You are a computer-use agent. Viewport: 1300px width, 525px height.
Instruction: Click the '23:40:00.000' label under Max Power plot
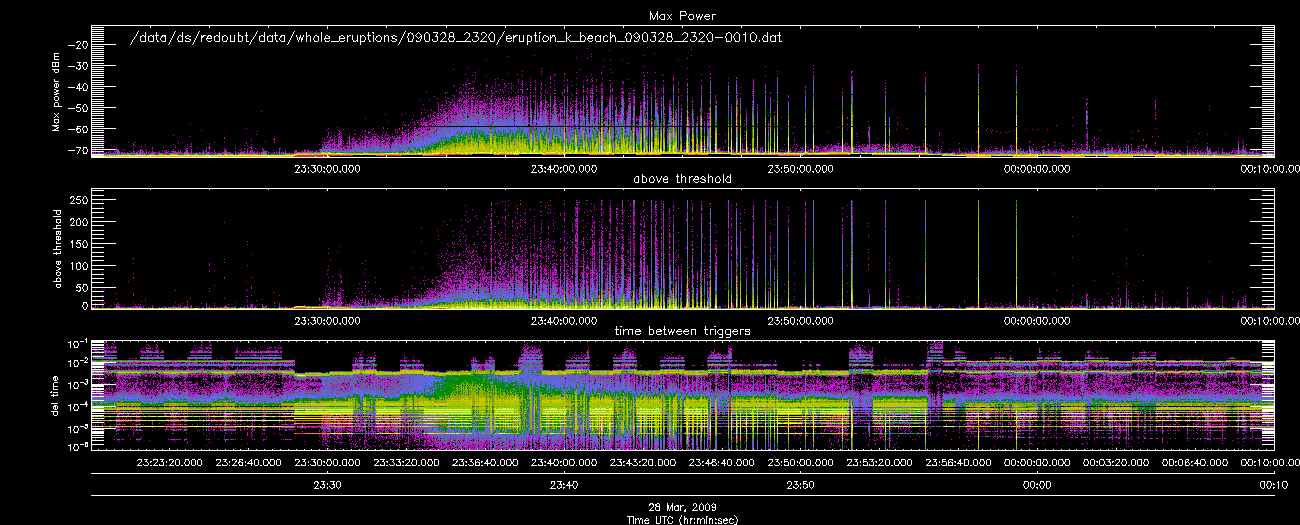tap(564, 169)
